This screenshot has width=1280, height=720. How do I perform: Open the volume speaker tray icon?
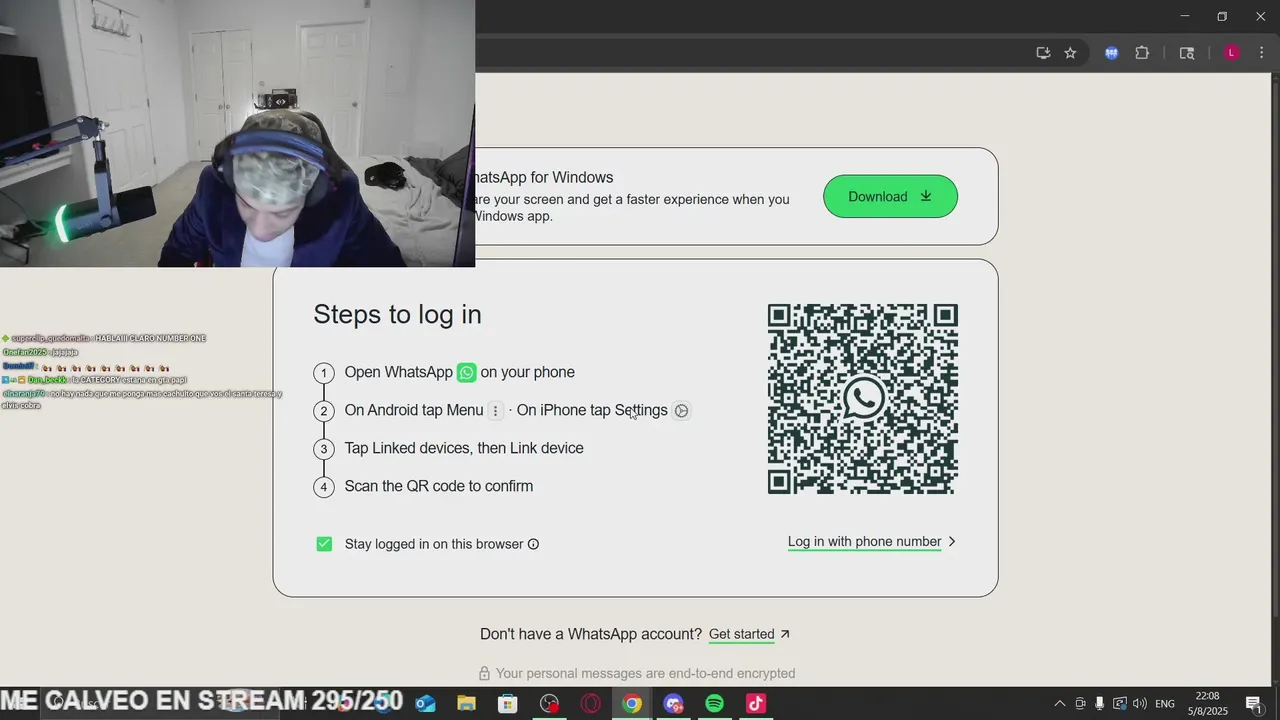coord(1140,704)
